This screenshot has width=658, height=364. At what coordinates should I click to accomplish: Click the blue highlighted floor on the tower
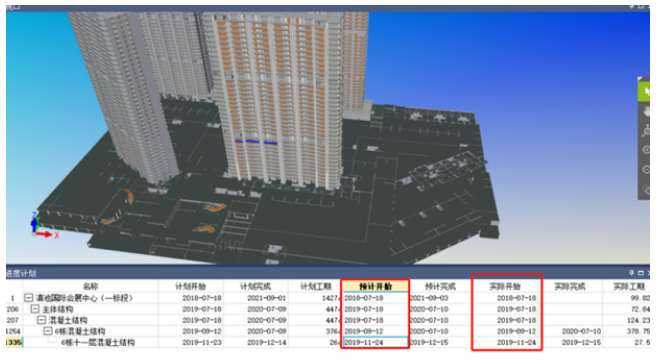point(256,142)
